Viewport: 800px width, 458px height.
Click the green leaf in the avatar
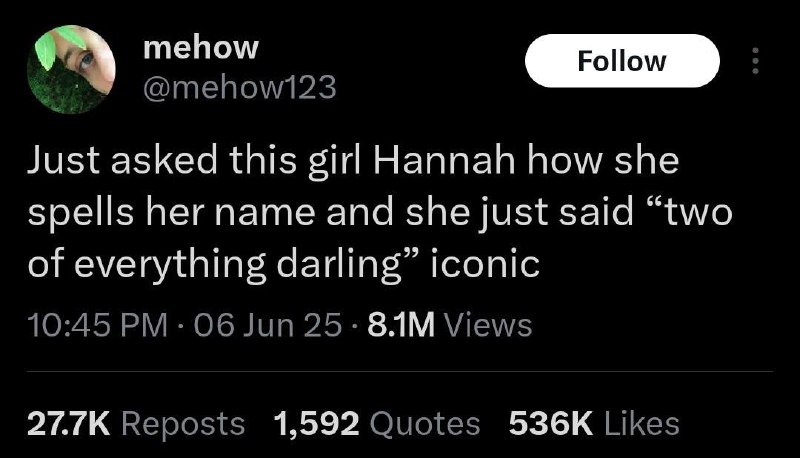click(45, 50)
